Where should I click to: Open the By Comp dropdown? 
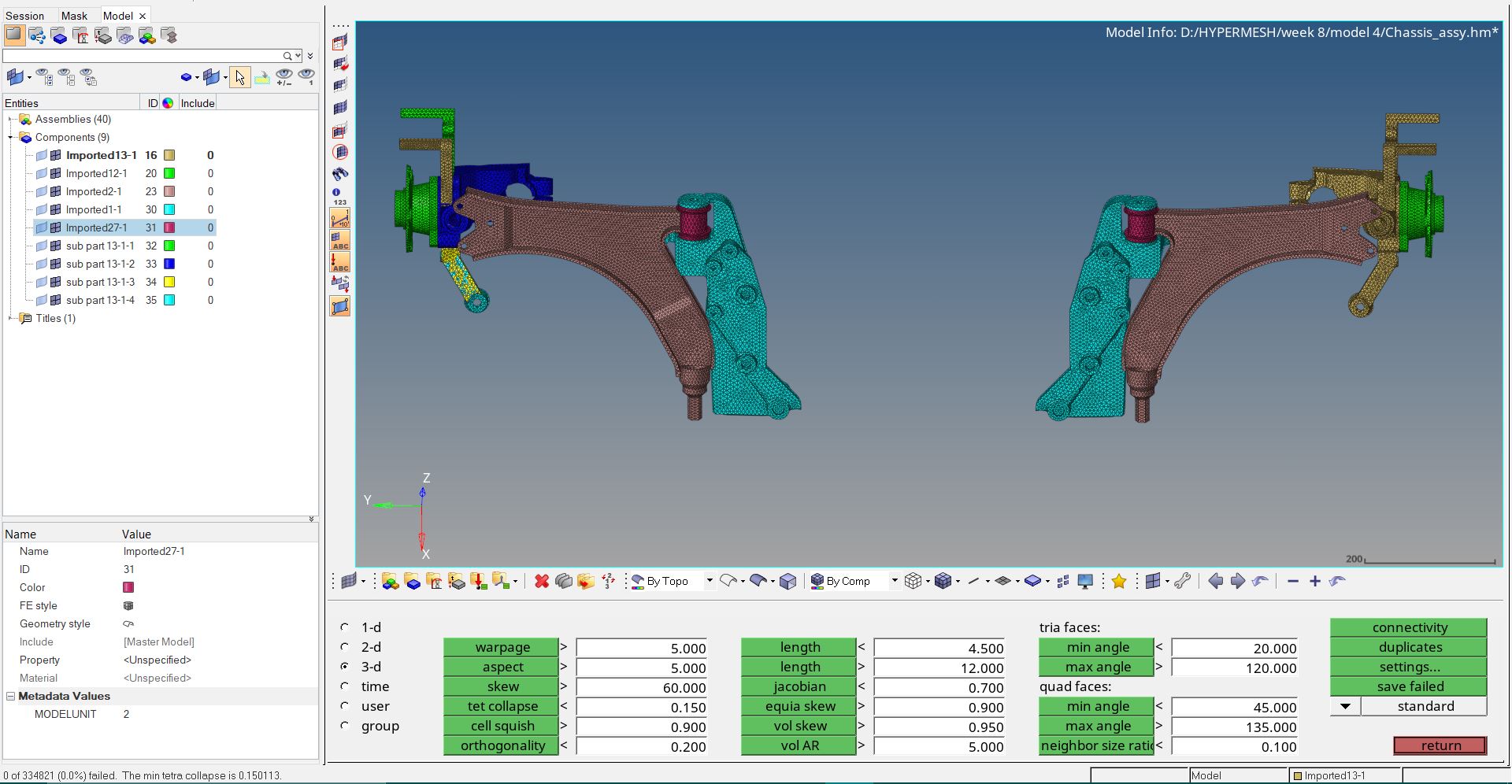[894, 581]
